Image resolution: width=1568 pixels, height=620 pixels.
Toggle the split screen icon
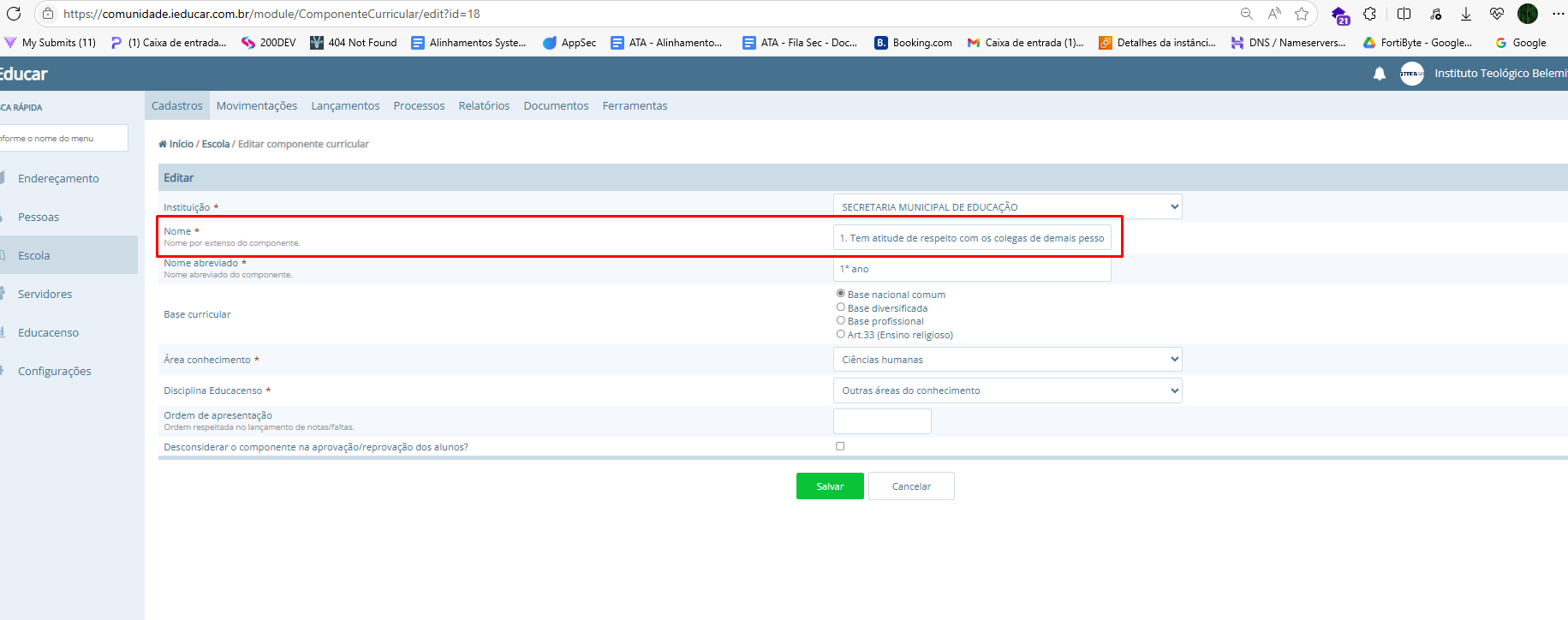1404,14
